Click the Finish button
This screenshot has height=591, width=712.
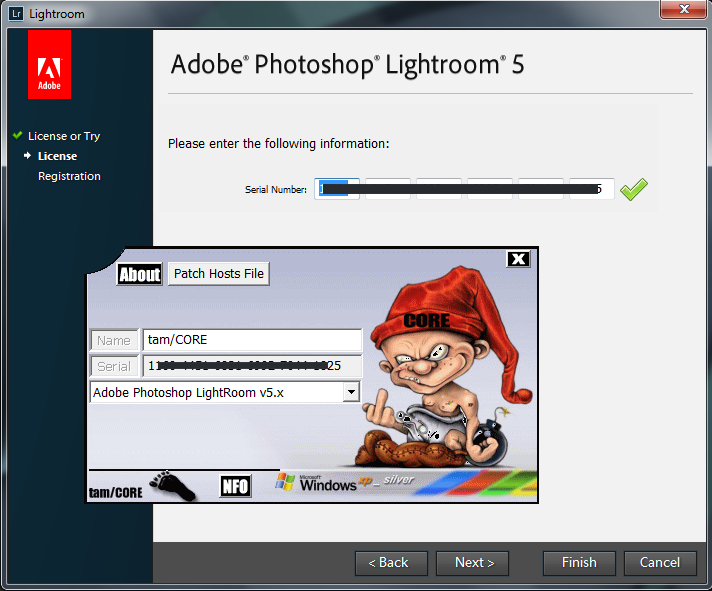coord(579,563)
